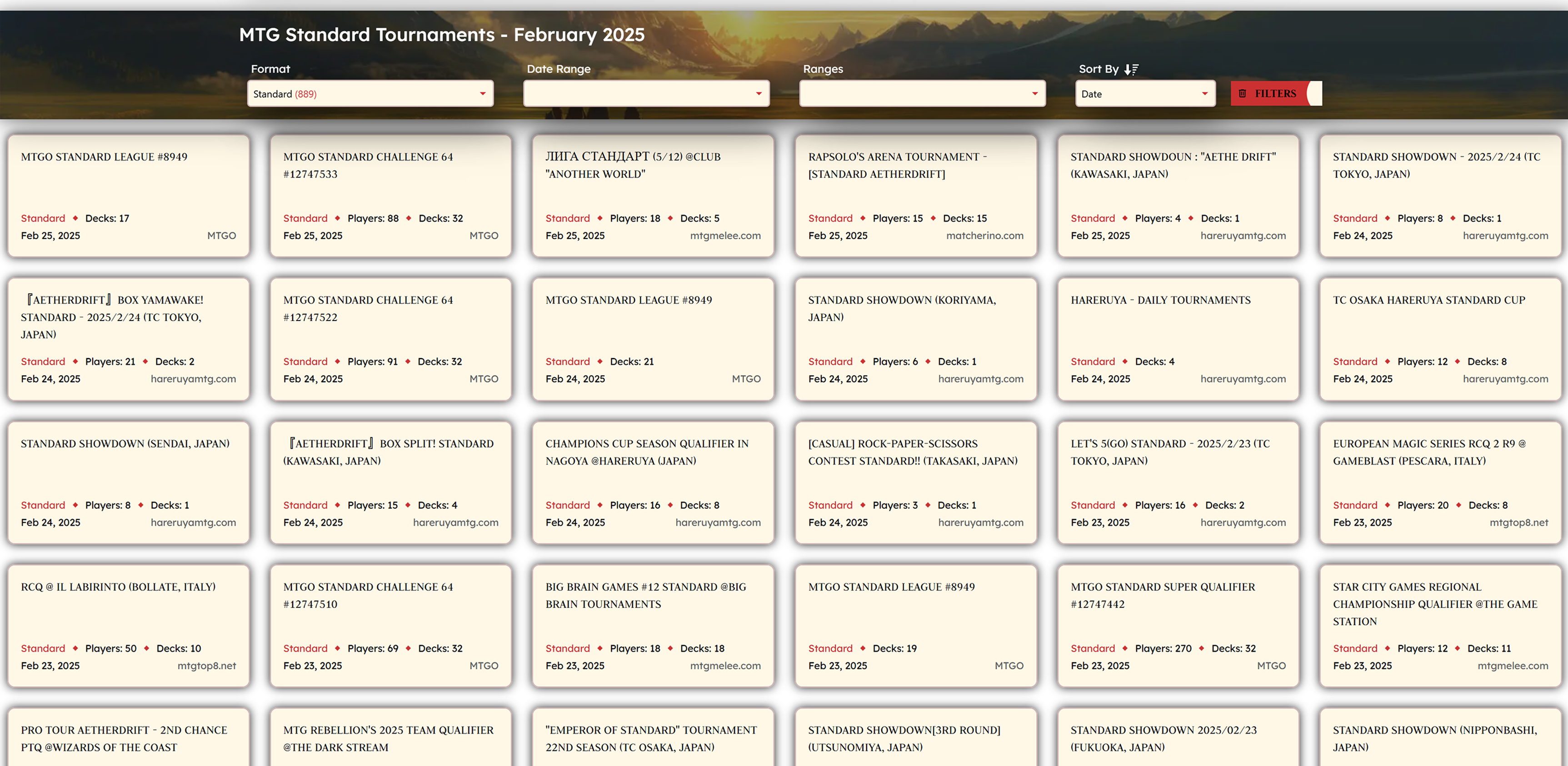1568x766 pixels.
Task: Click the trash FILTERS clear button
Action: click(1276, 94)
